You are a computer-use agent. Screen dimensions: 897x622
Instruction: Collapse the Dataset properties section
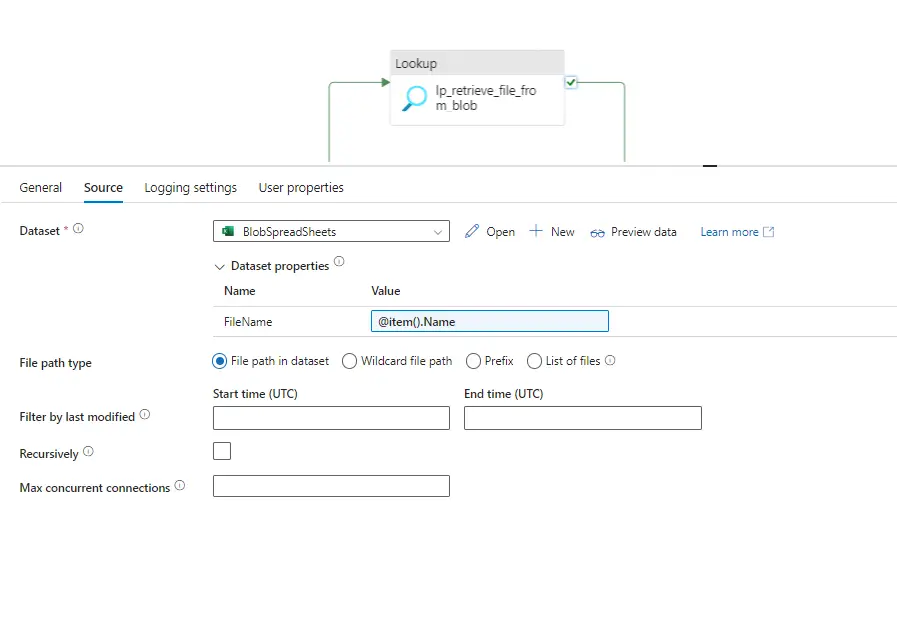coord(220,266)
